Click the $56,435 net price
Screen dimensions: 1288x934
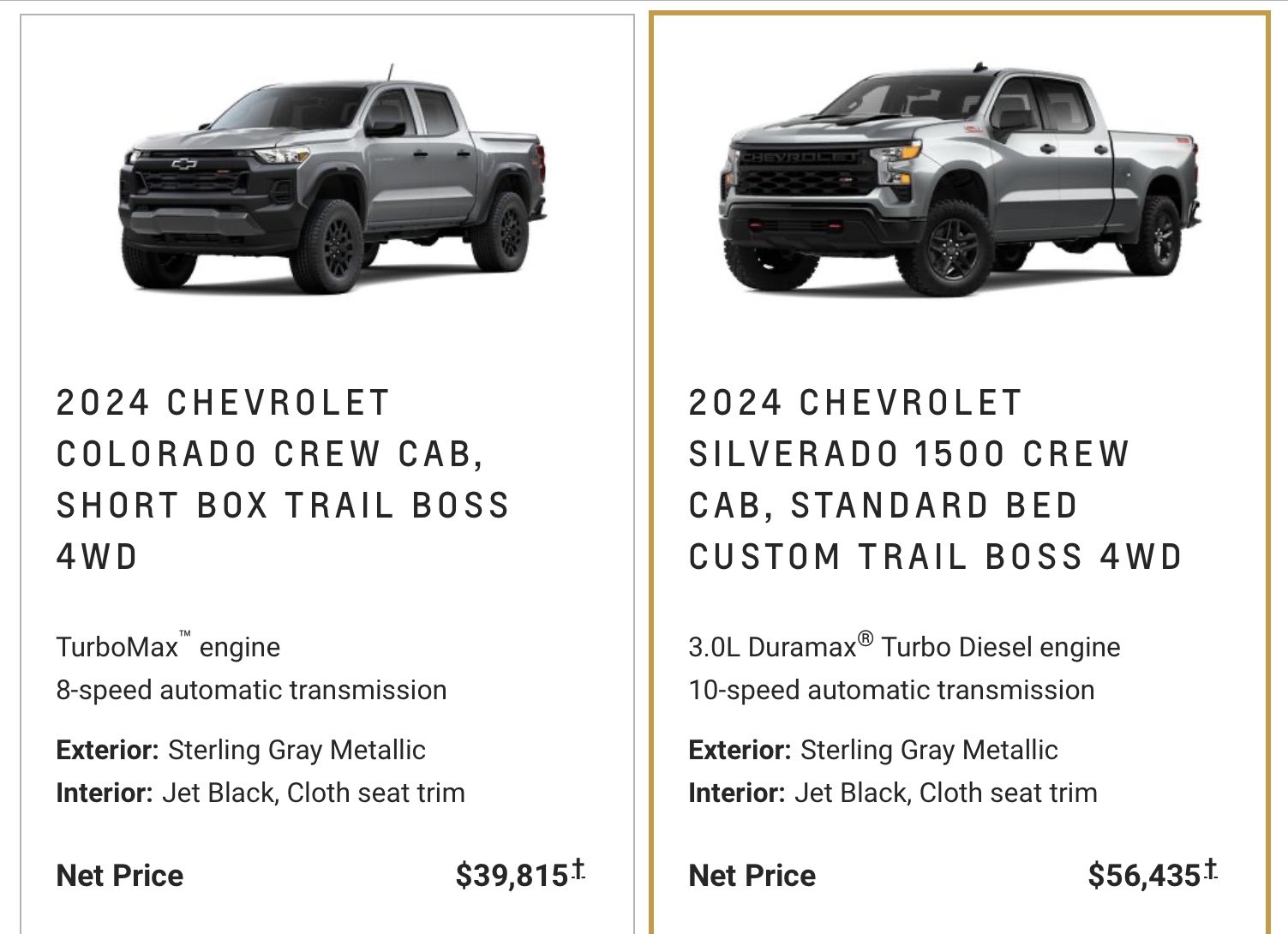pos(1144,876)
